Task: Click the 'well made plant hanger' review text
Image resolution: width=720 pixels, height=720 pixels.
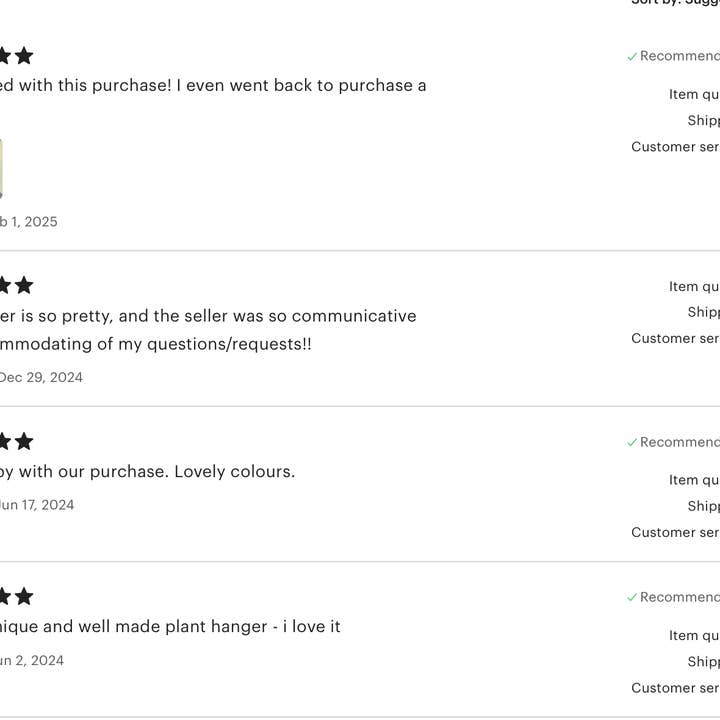Action: [x=170, y=626]
